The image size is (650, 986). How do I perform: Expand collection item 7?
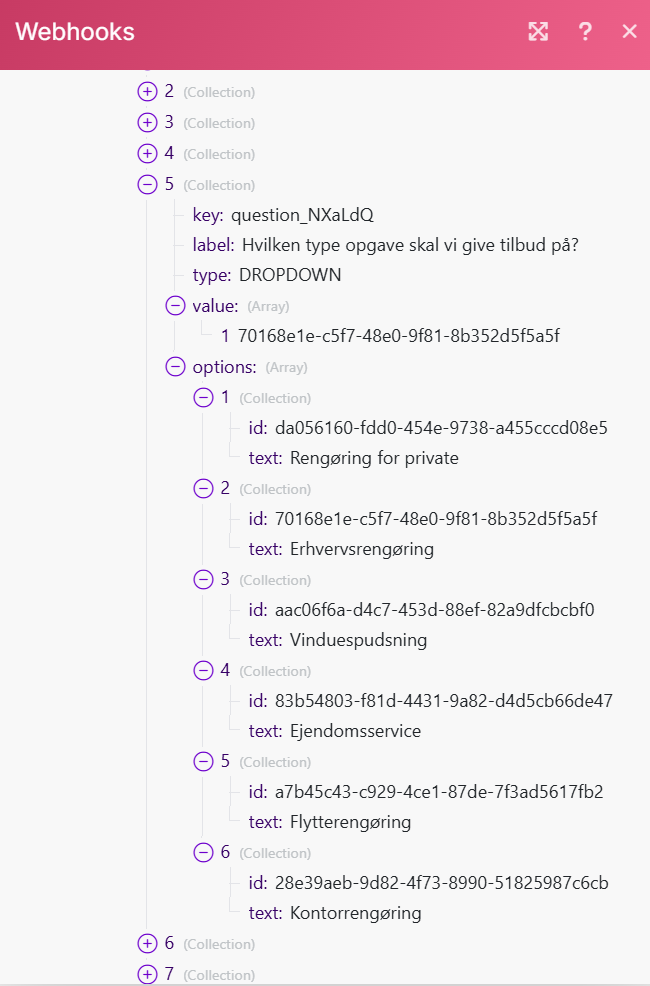[x=147, y=974]
